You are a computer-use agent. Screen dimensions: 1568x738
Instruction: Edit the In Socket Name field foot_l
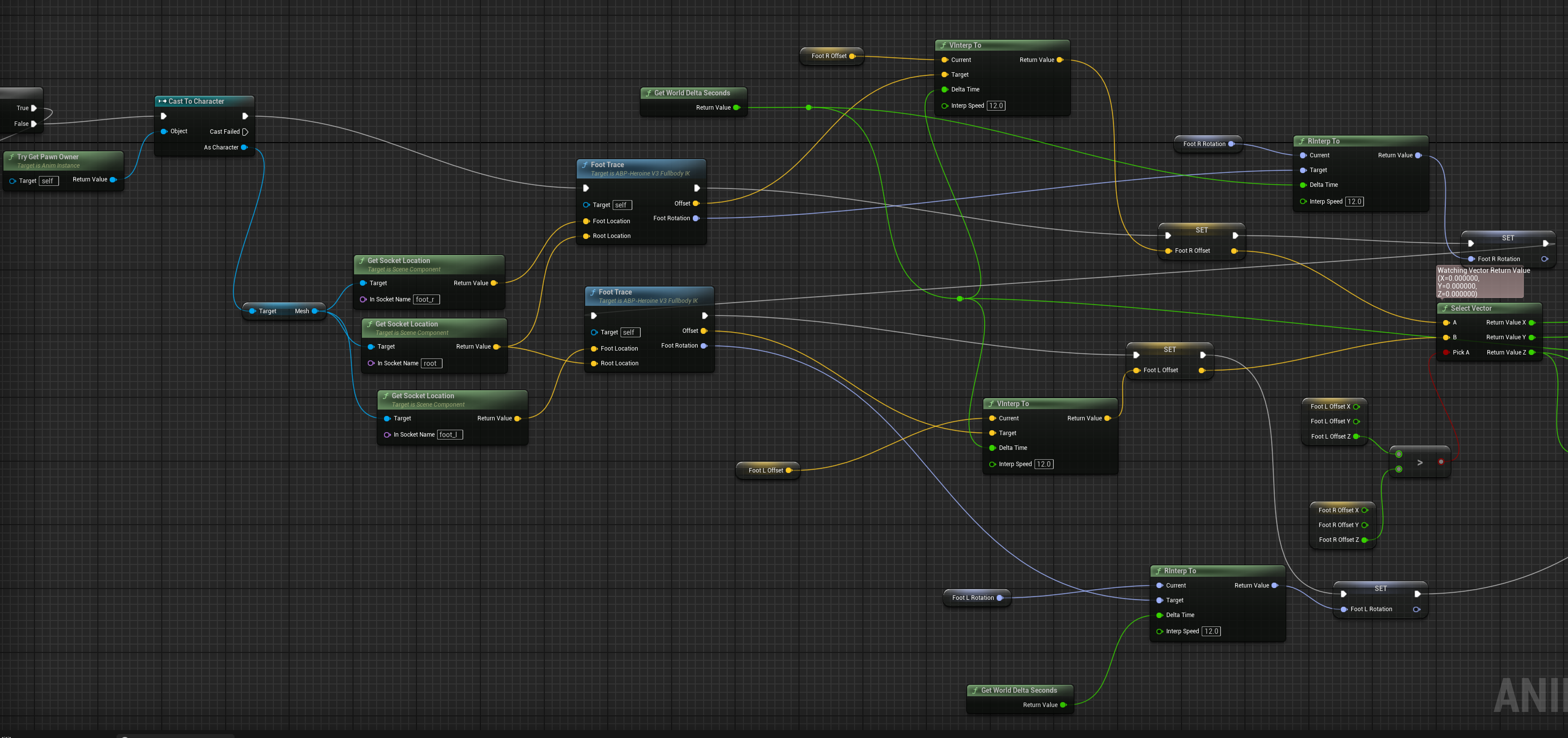[x=449, y=434]
